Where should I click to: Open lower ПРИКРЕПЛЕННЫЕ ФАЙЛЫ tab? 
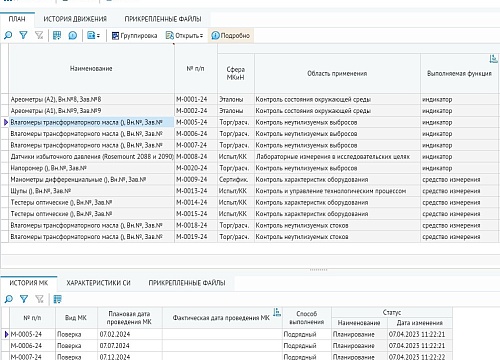click(x=187, y=283)
